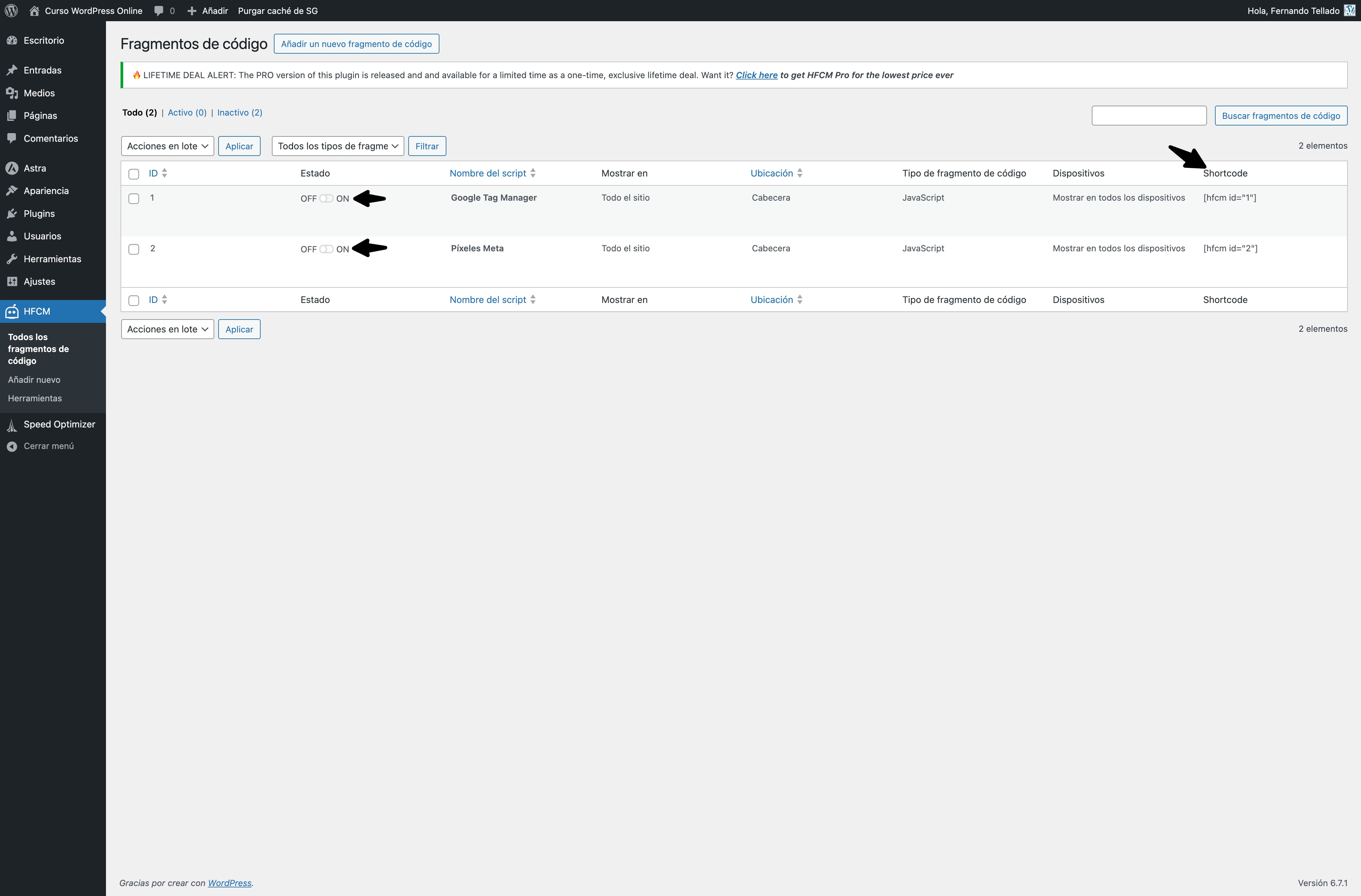Open the Plugins sidebar icon
The height and width of the screenshot is (896, 1361).
[x=13, y=213]
